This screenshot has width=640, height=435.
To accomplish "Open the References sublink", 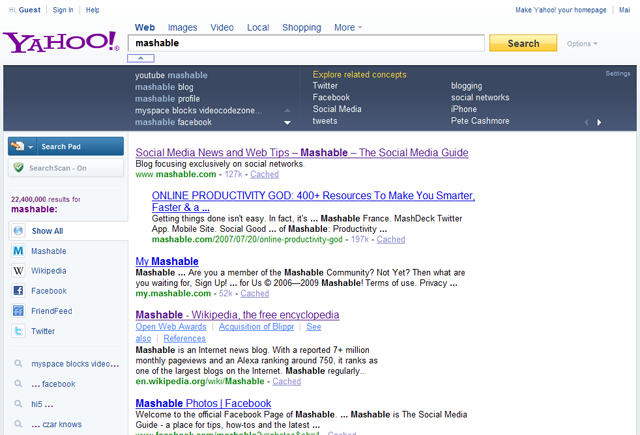I will [184, 338].
